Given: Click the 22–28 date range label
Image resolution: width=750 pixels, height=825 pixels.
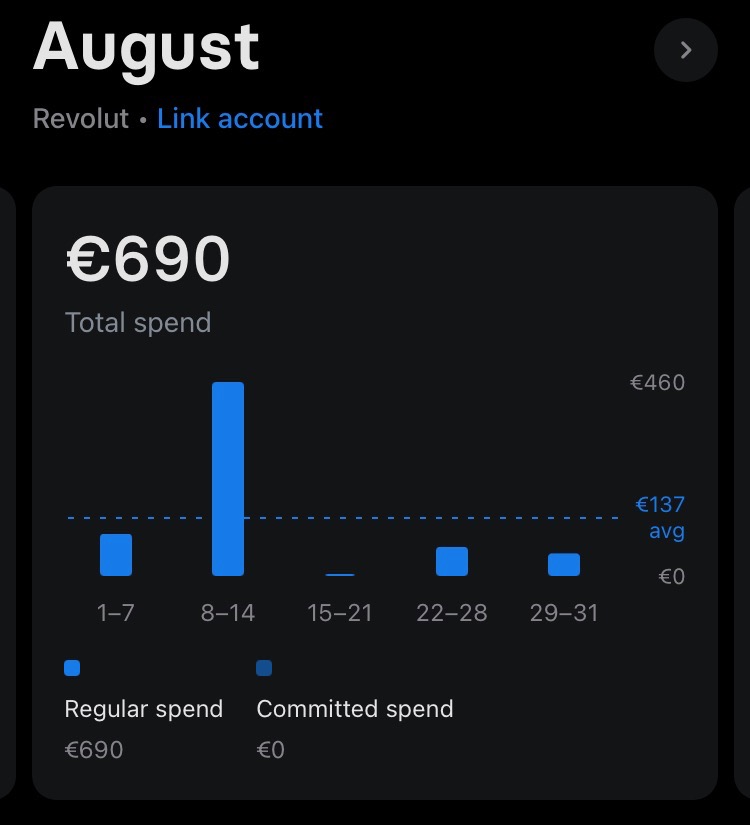Looking at the screenshot, I should click(452, 613).
